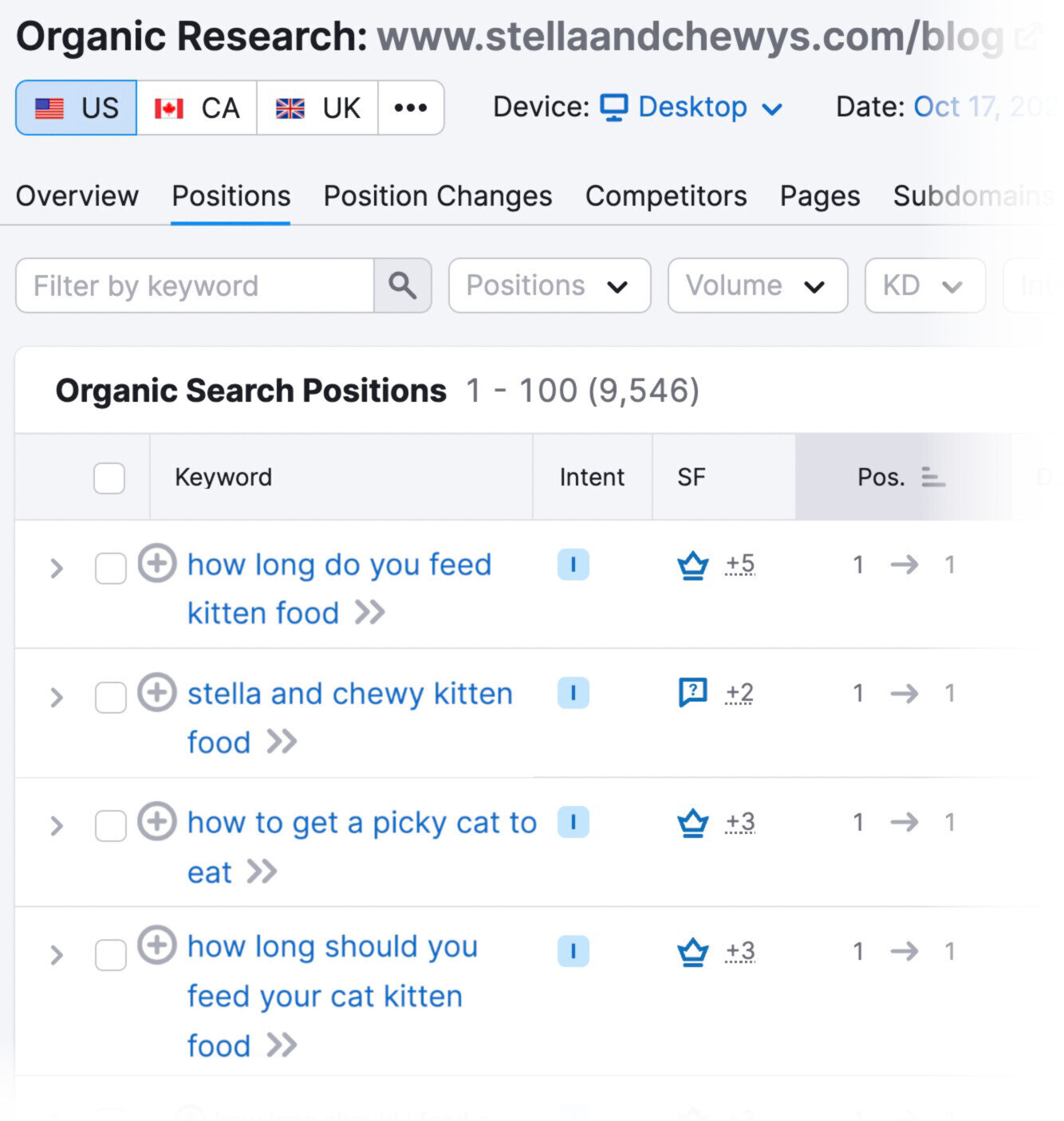Screen dimensions: 1064x1121
Task: Add 'how to get a picky cat to eat' via plus icon
Action: pyautogui.click(x=157, y=821)
